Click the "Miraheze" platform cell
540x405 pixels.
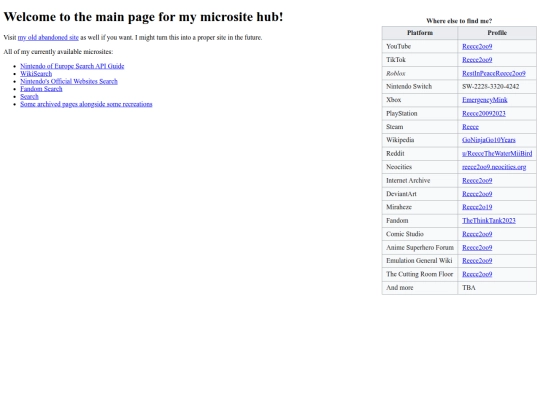point(420,207)
